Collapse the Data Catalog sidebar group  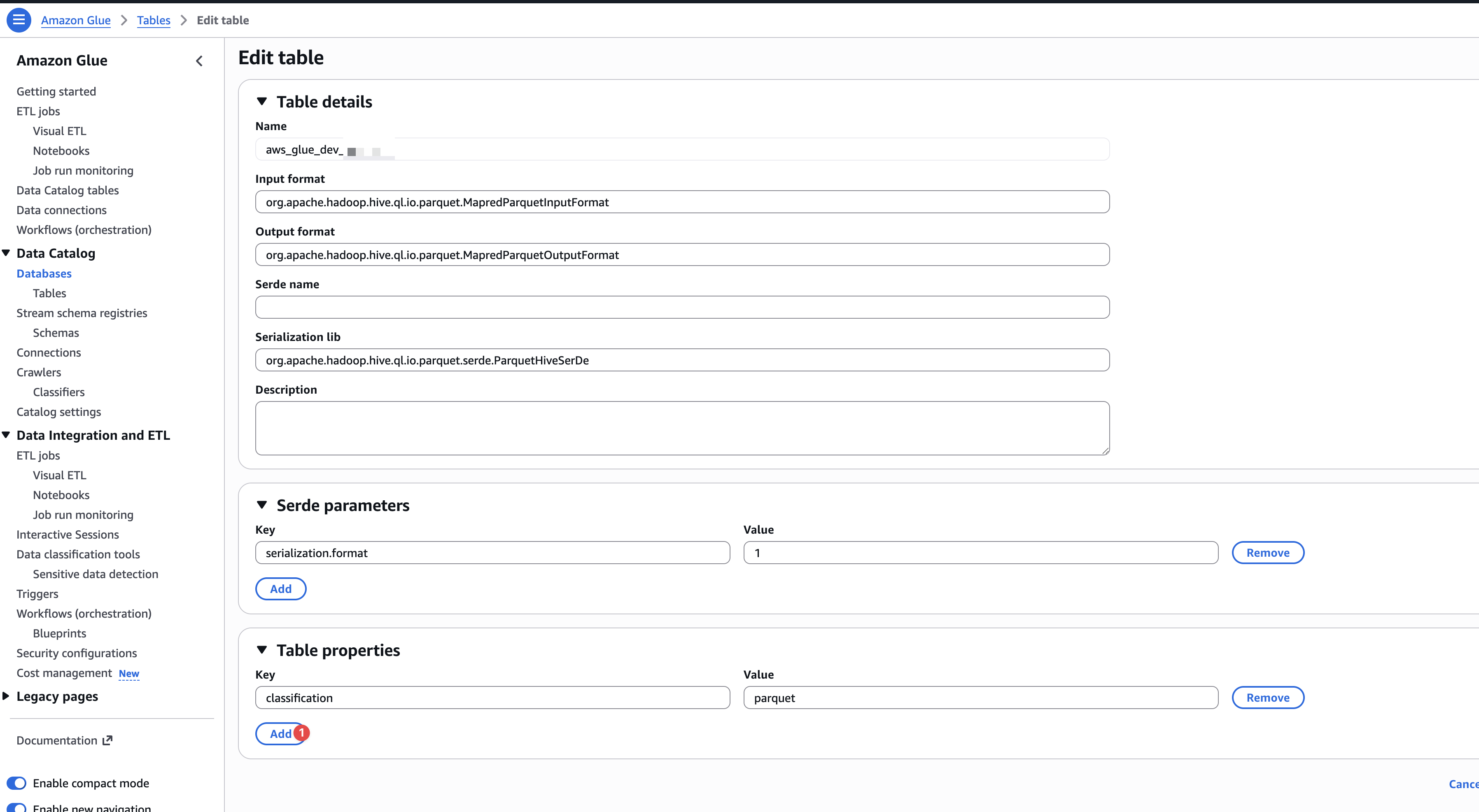(x=6, y=253)
